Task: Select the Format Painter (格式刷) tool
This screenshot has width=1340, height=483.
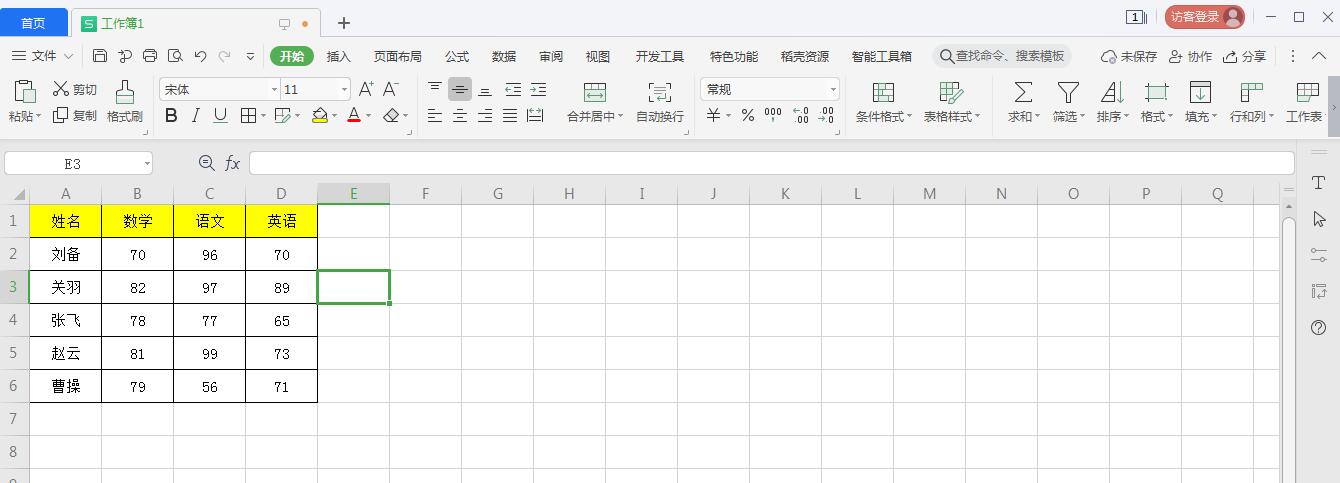Action: [x=125, y=103]
